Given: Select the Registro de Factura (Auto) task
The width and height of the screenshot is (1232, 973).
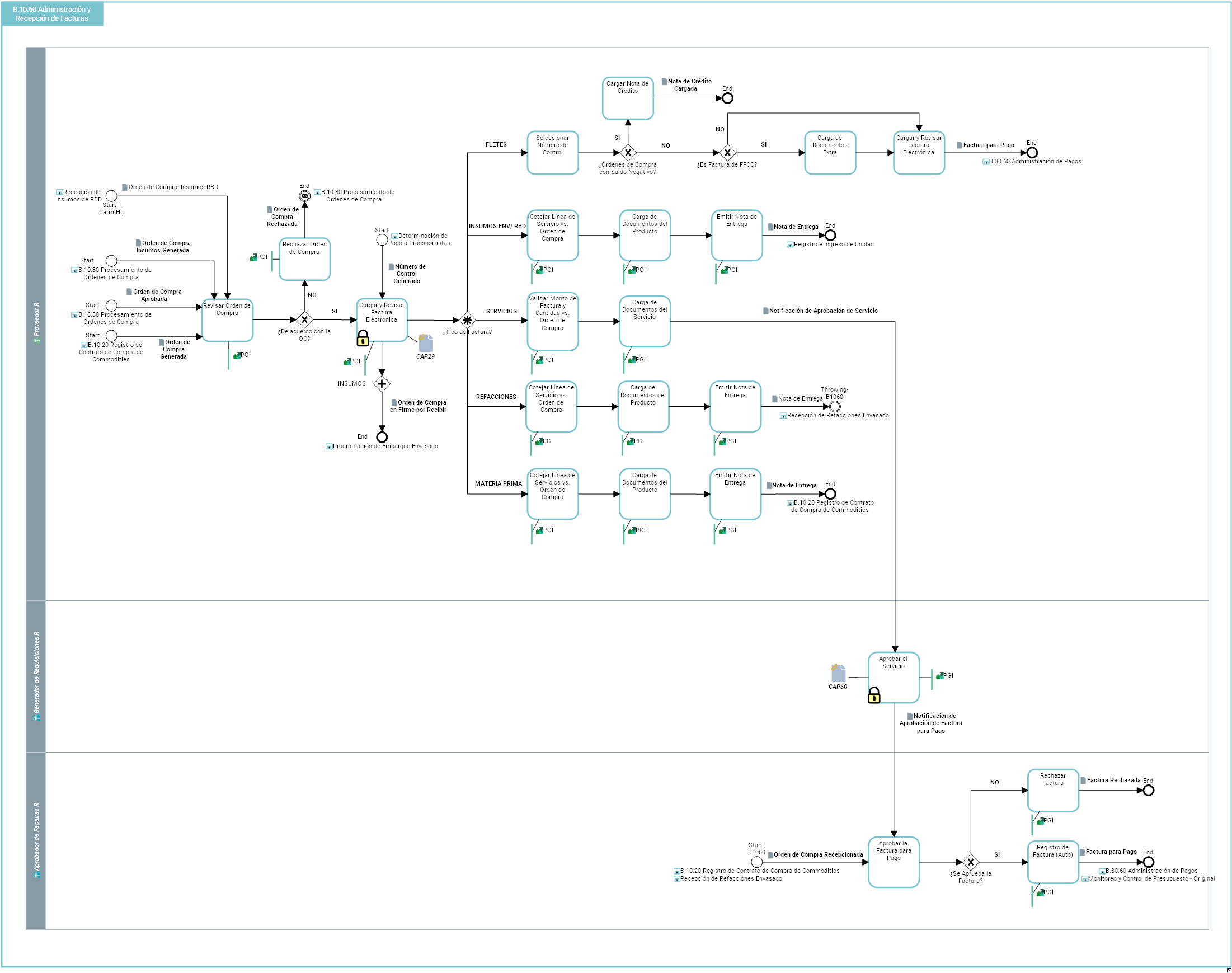Looking at the screenshot, I should [1052, 862].
